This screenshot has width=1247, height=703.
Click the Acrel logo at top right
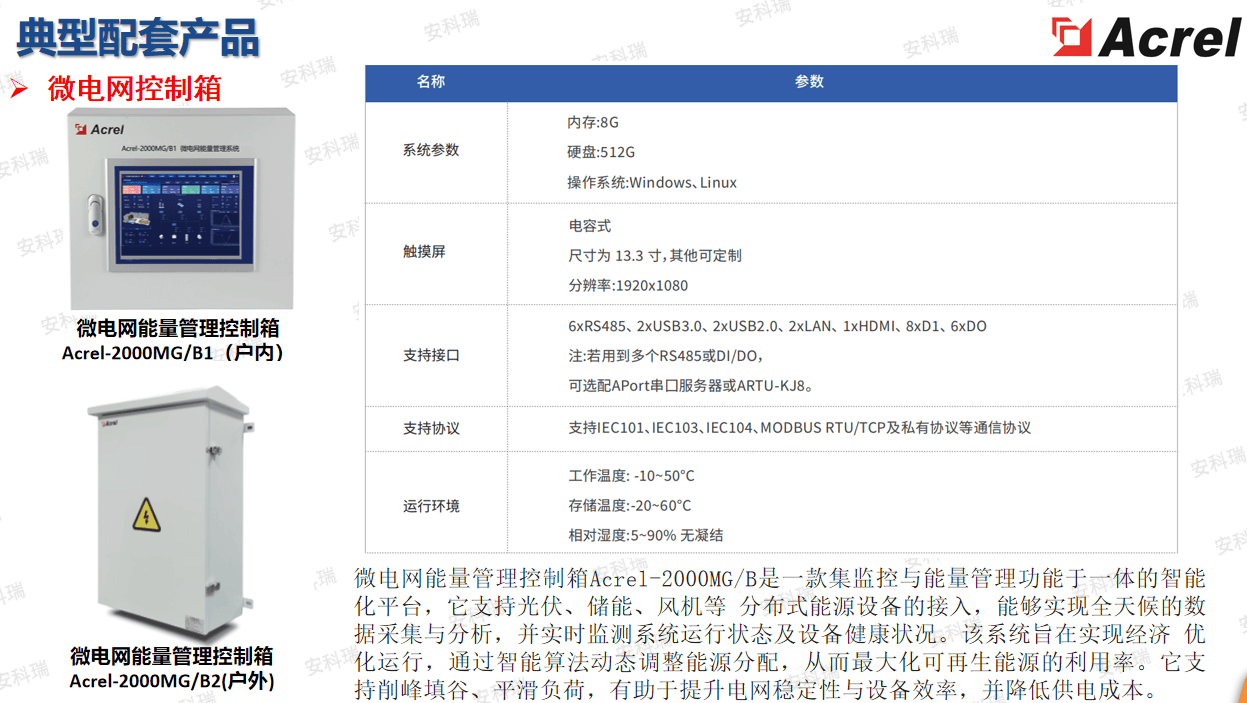(x=1146, y=37)
